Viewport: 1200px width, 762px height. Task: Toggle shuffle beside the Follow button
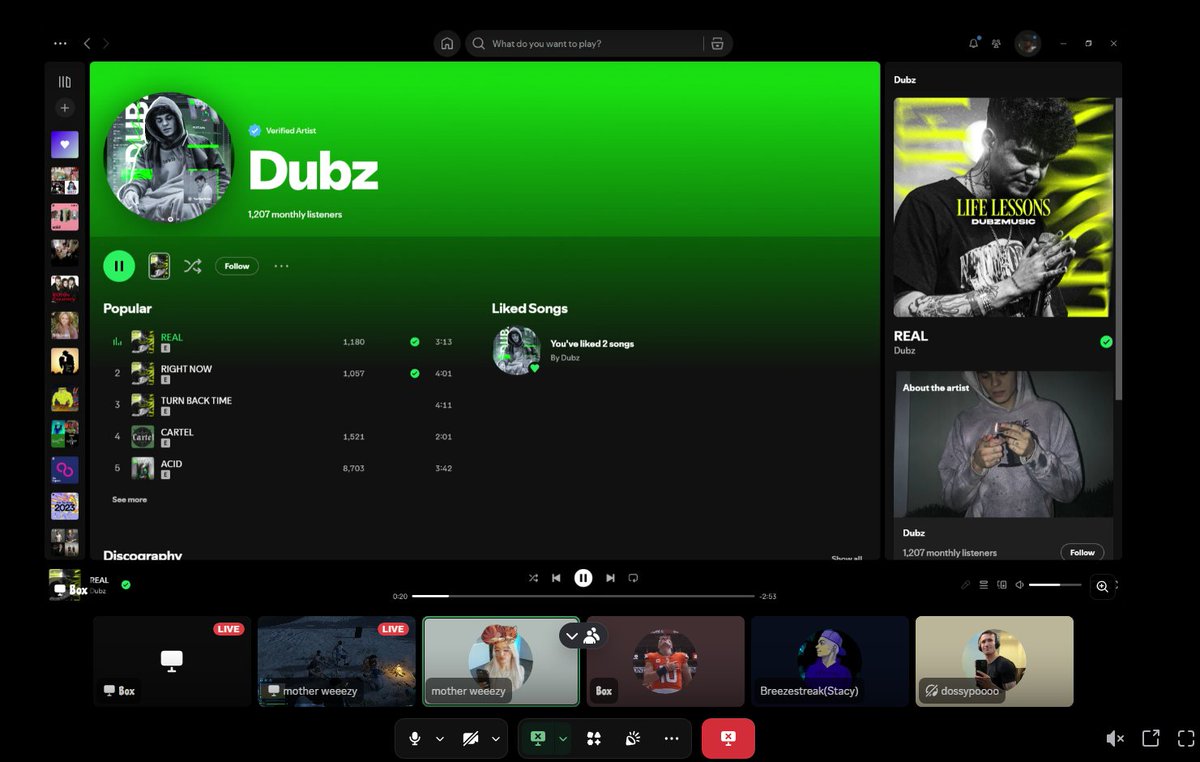pyautogui.click(x=193, y=266)
